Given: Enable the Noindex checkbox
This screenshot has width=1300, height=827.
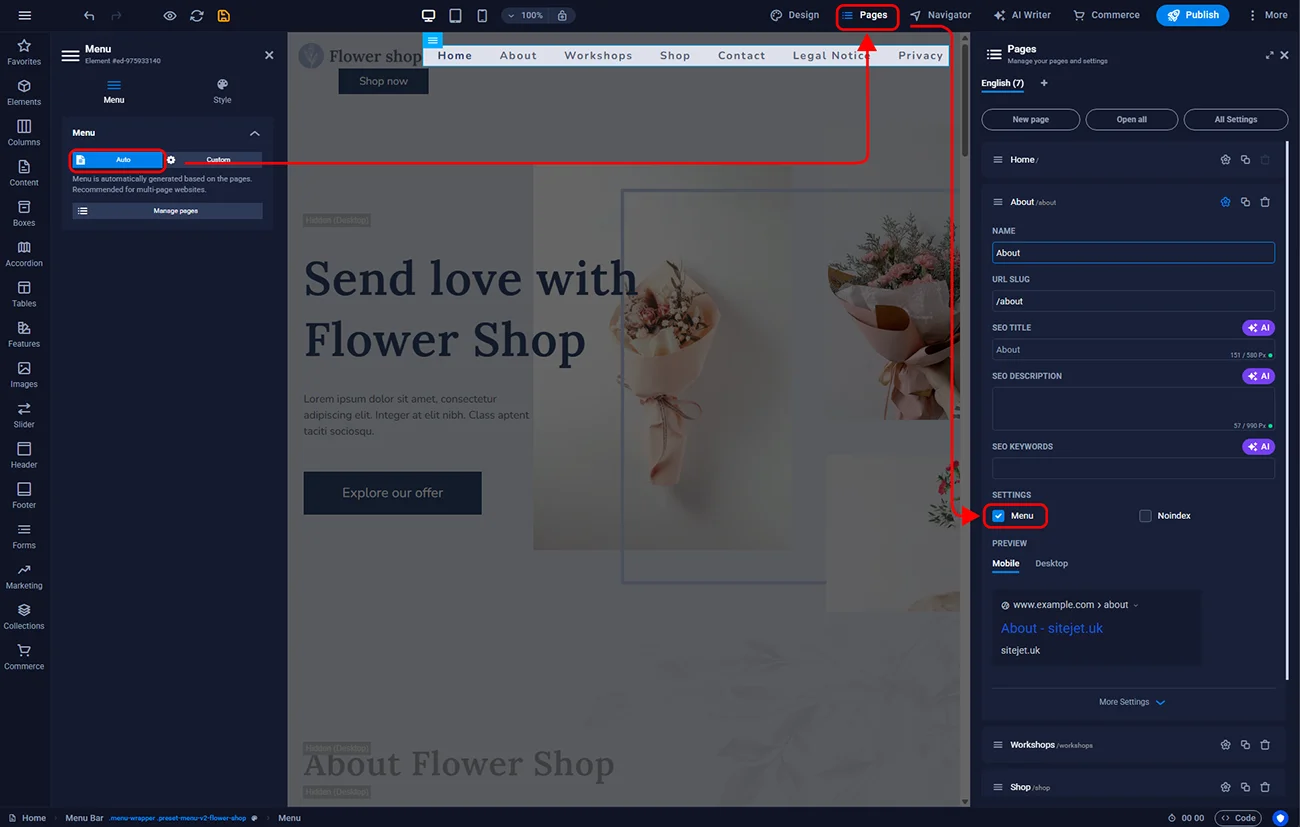Looking at the screenshot, I should pyautogui.click(x=1145, y=516).
